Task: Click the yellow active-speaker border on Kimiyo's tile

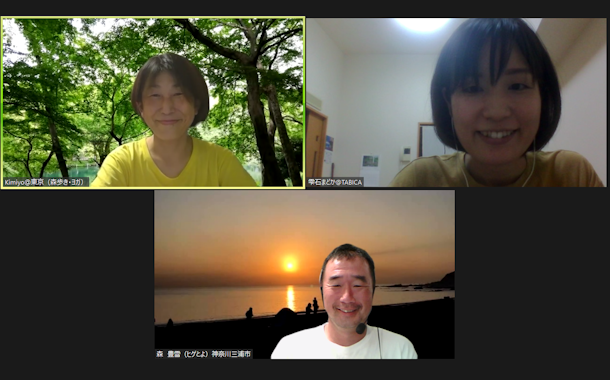Action: 153,17
